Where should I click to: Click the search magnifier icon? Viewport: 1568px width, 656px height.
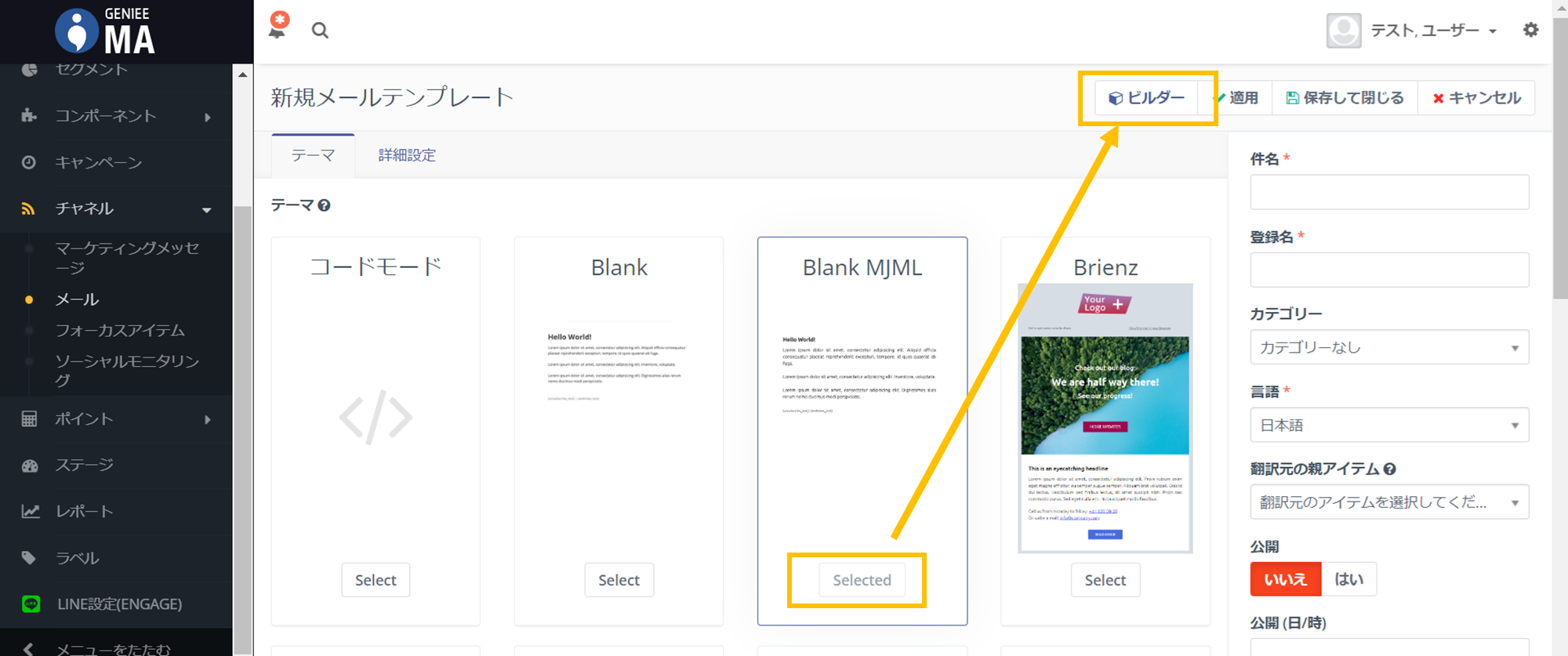[x=320, y=30]
